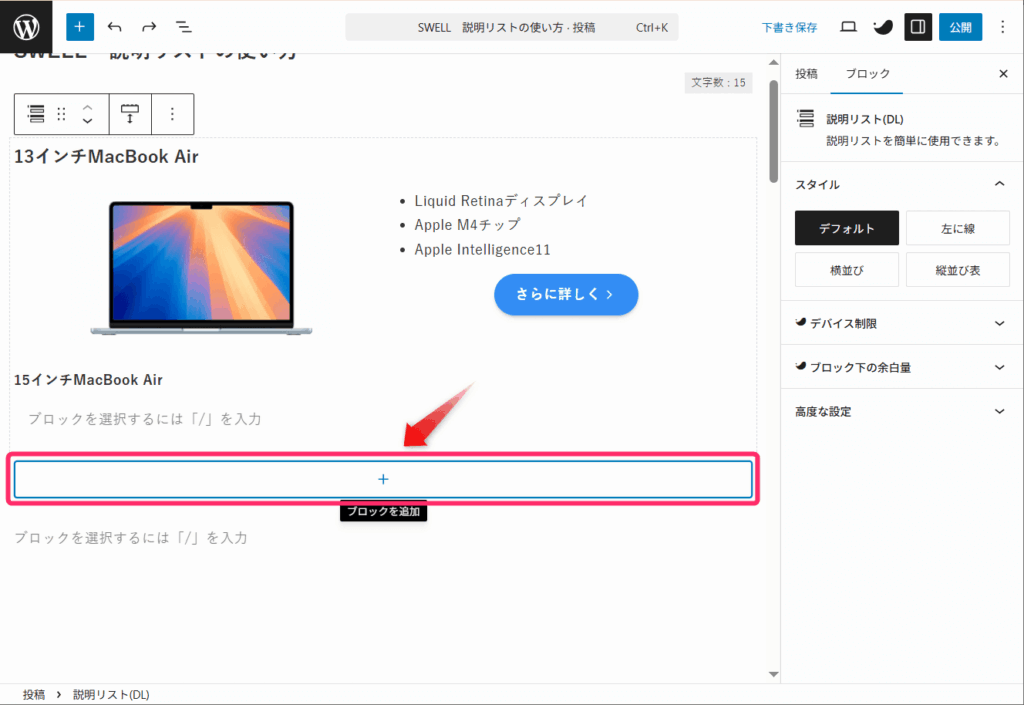
Task: Open the SWELL settings icon
Action: pyautogui.click(x=882, y=27)
